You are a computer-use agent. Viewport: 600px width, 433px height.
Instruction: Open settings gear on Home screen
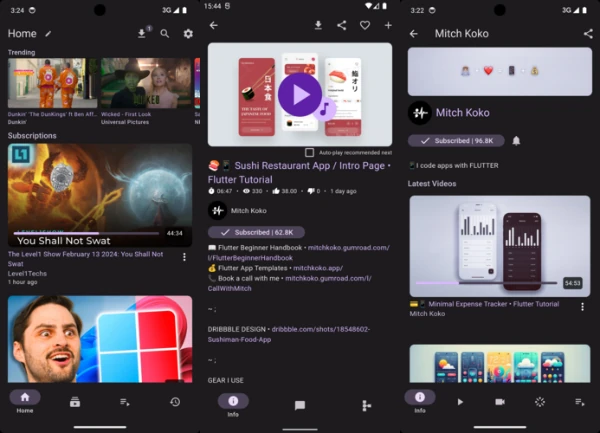[188, 34]
